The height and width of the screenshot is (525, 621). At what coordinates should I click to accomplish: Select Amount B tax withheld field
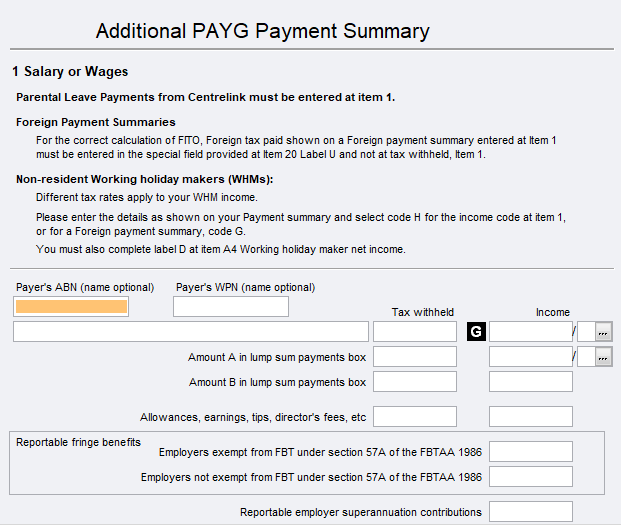(x=414, y=382)
